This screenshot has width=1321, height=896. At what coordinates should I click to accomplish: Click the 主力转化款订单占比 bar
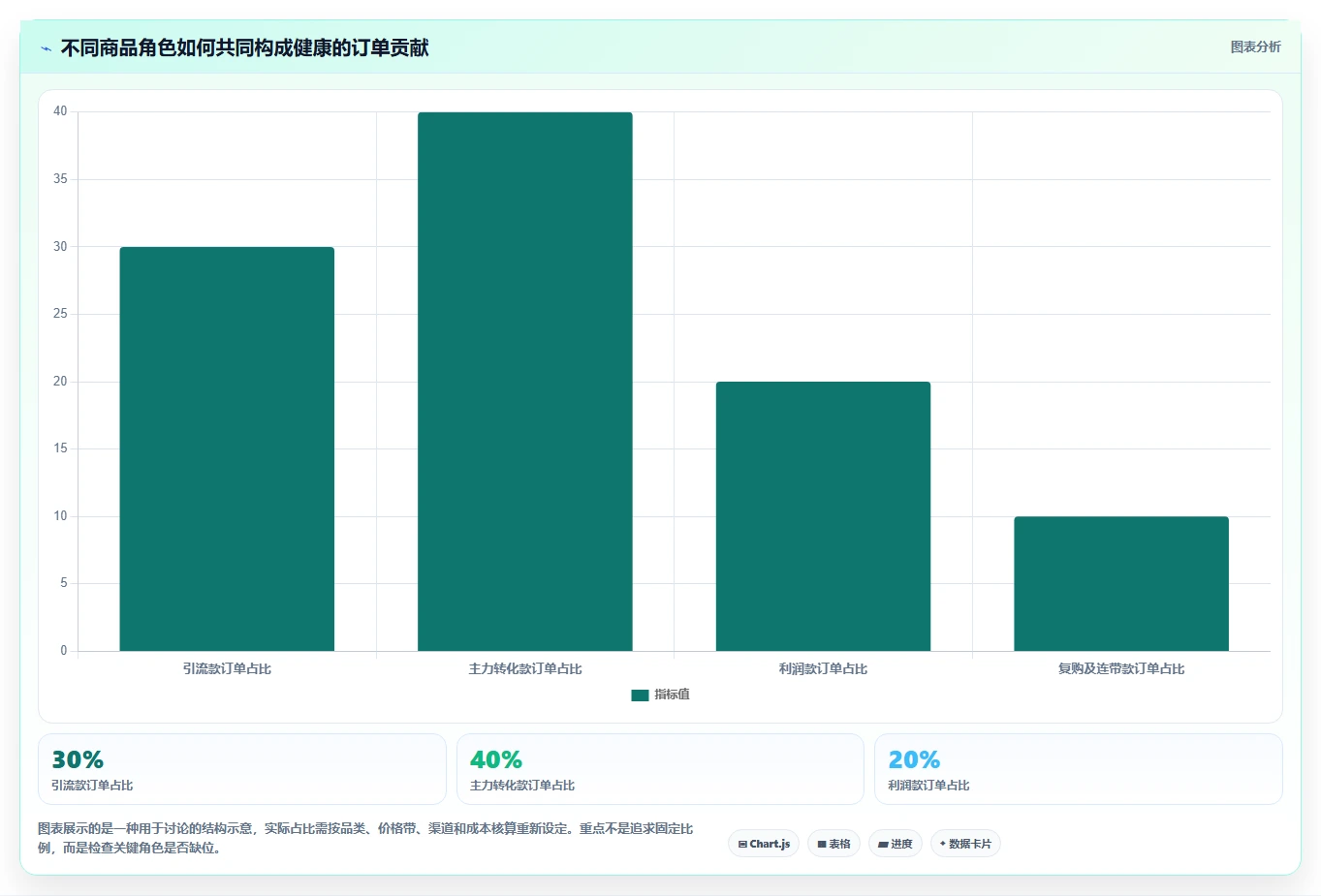tap(525, 382)
